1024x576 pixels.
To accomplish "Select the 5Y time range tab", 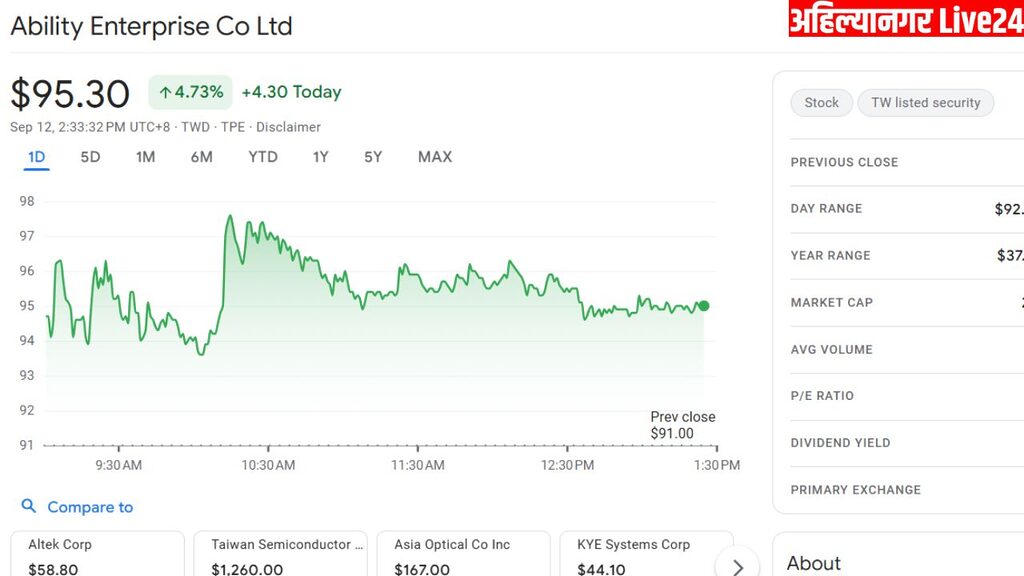I will [x=373, y=157].
